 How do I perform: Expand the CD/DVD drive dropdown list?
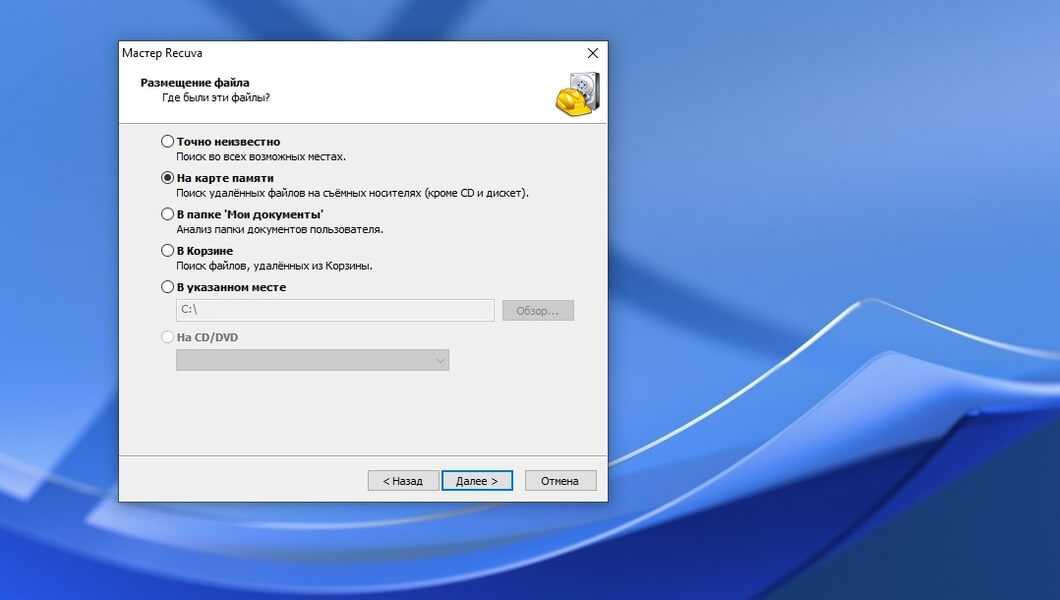(x=312, y=360)
